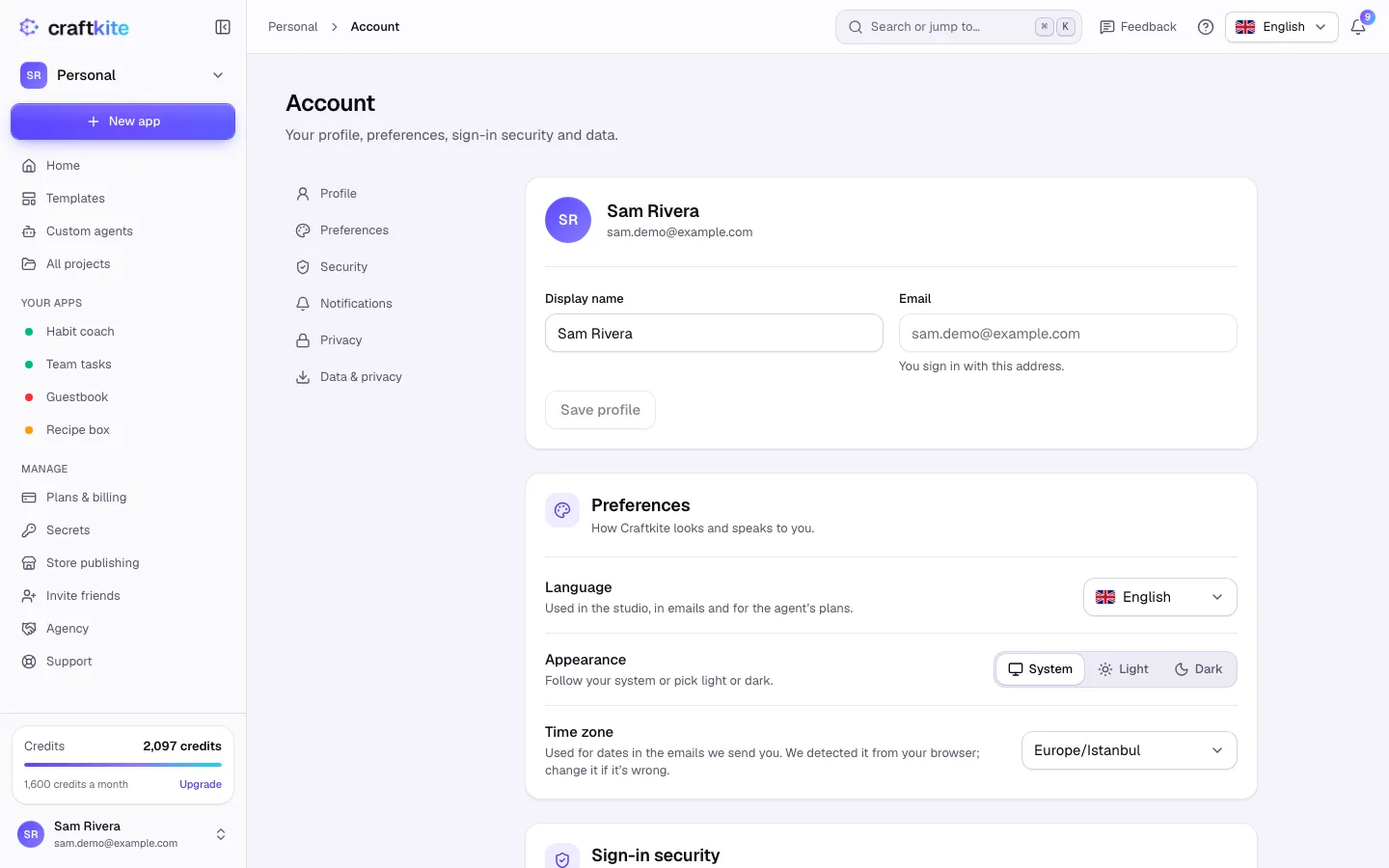Click the Notifications bell icon in the section list
Screen dimensions: 1389x868
click(x=303, y=304)
